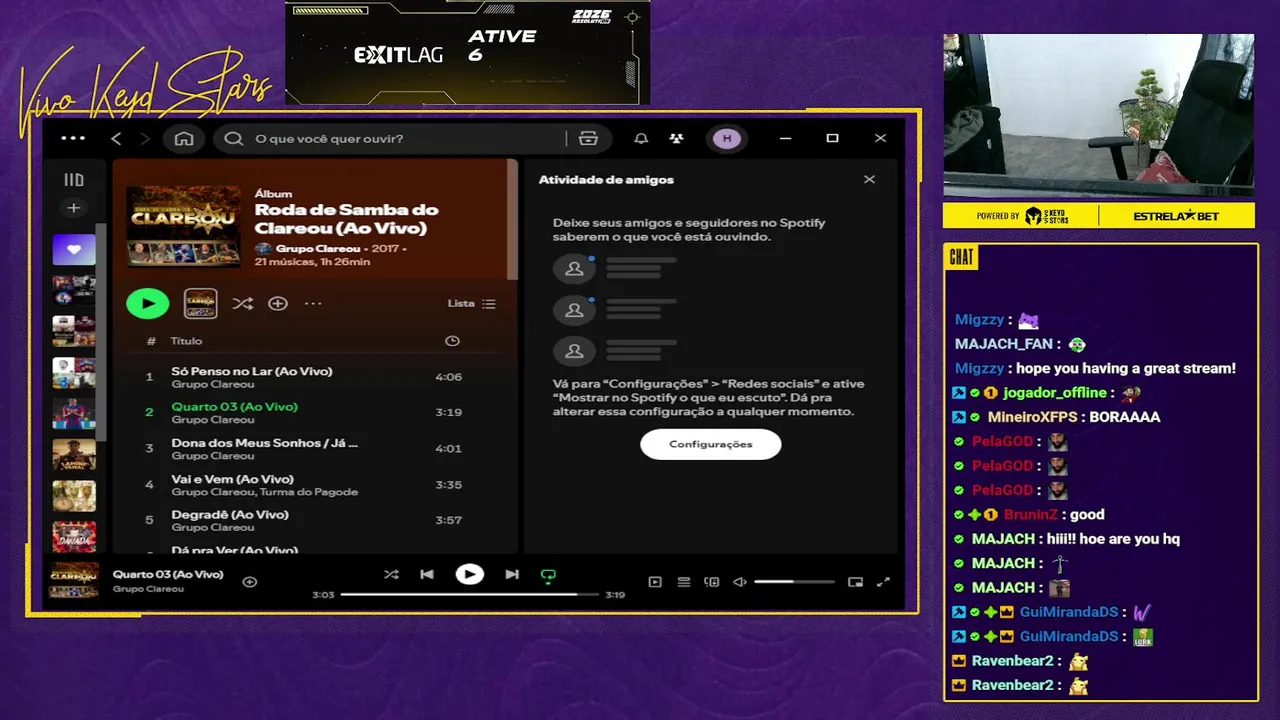Click the clock duration column header
This screenshot has width=1280, height=720.
click(x=452, y=341)
